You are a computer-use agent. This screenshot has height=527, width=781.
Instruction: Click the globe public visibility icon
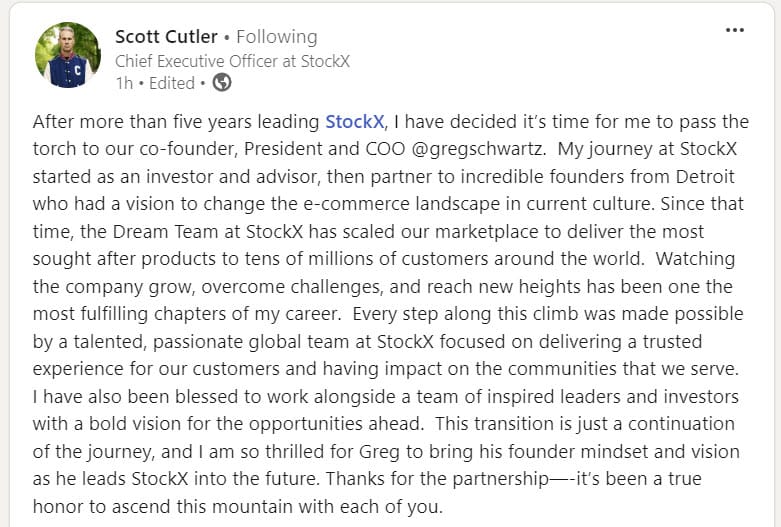[222, 83]
